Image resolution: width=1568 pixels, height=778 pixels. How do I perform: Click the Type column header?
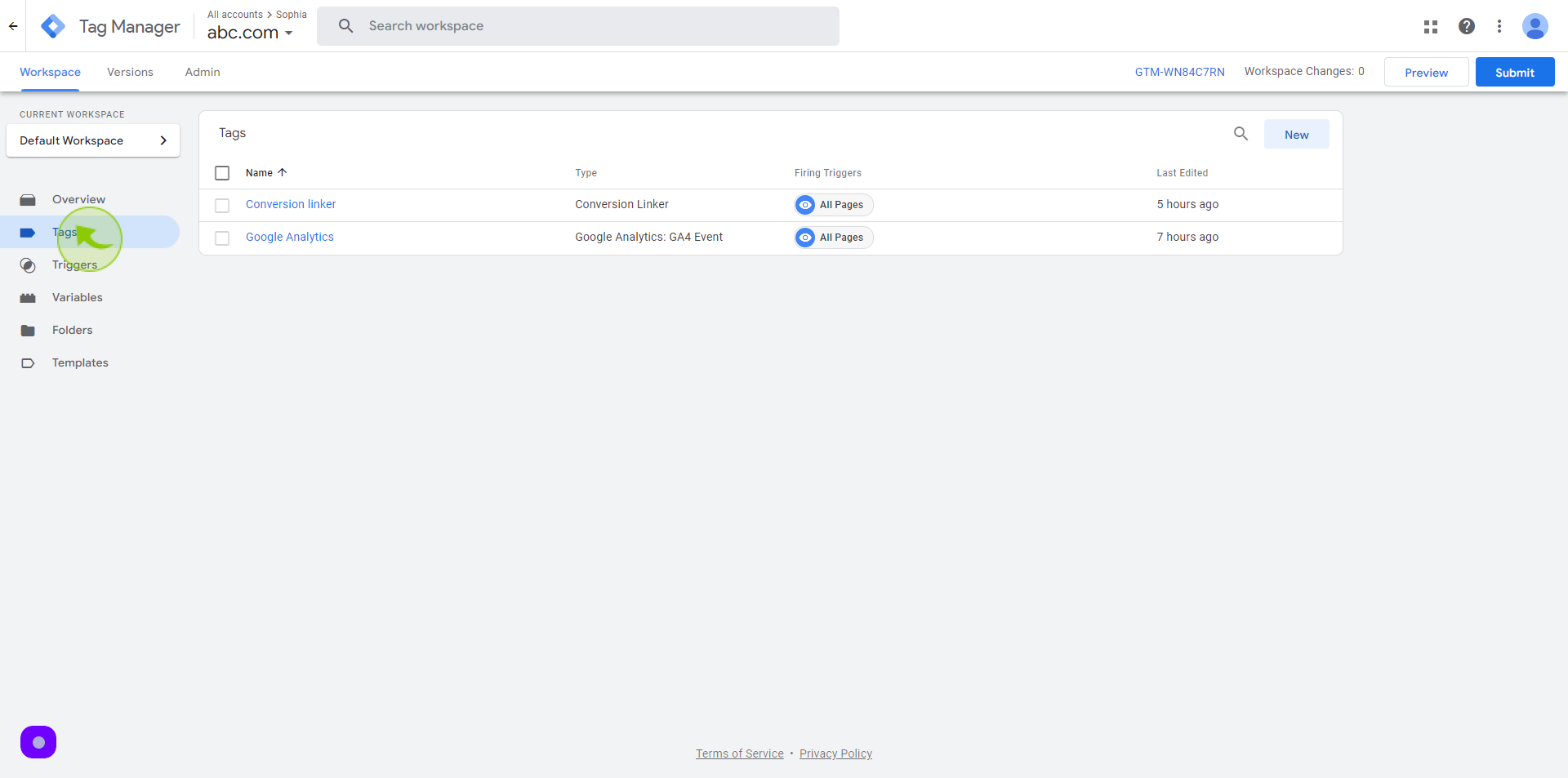[586, 173]
